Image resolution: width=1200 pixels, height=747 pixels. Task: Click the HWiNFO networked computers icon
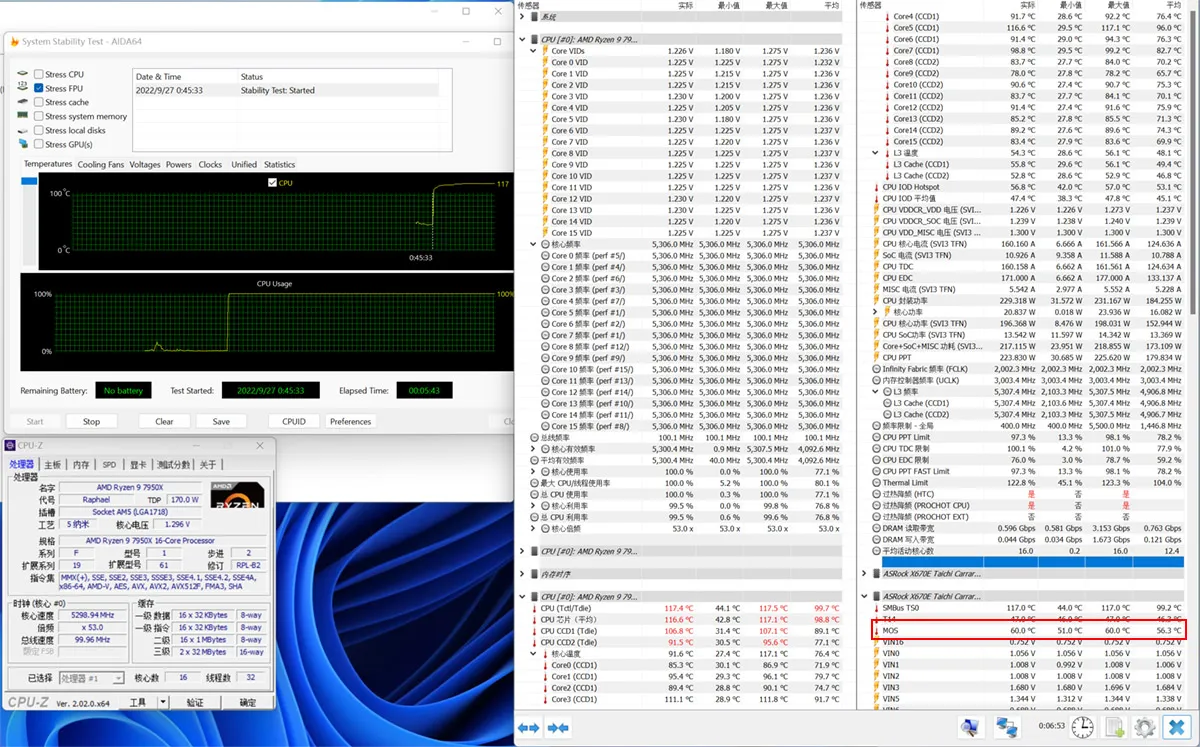(x=1007, y=727)
